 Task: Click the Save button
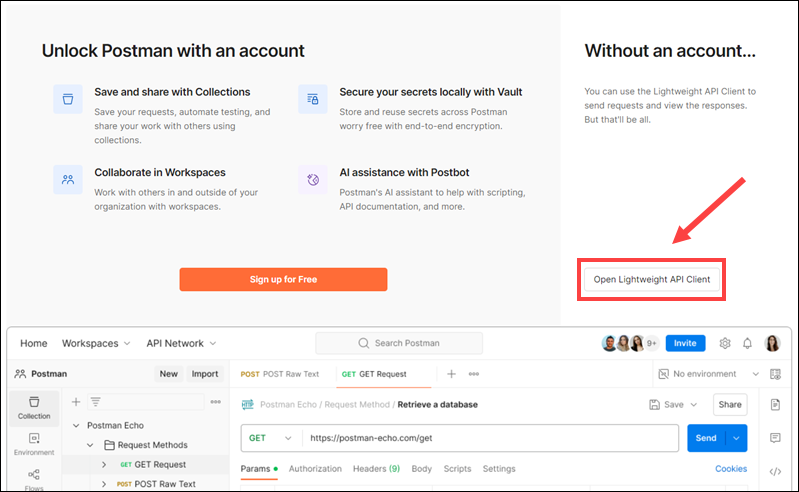tap(668, 404)
